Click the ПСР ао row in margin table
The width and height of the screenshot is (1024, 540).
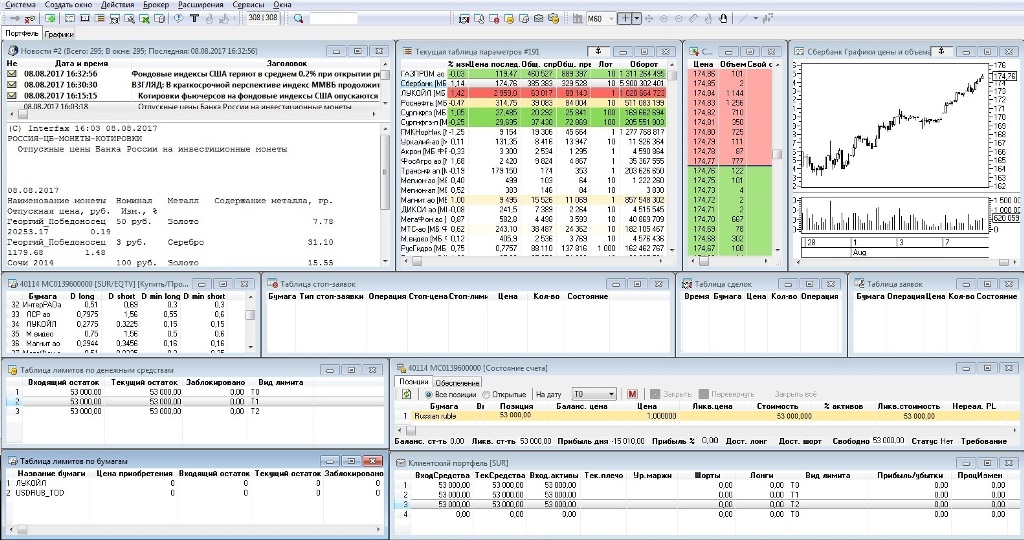pos(127,314)
